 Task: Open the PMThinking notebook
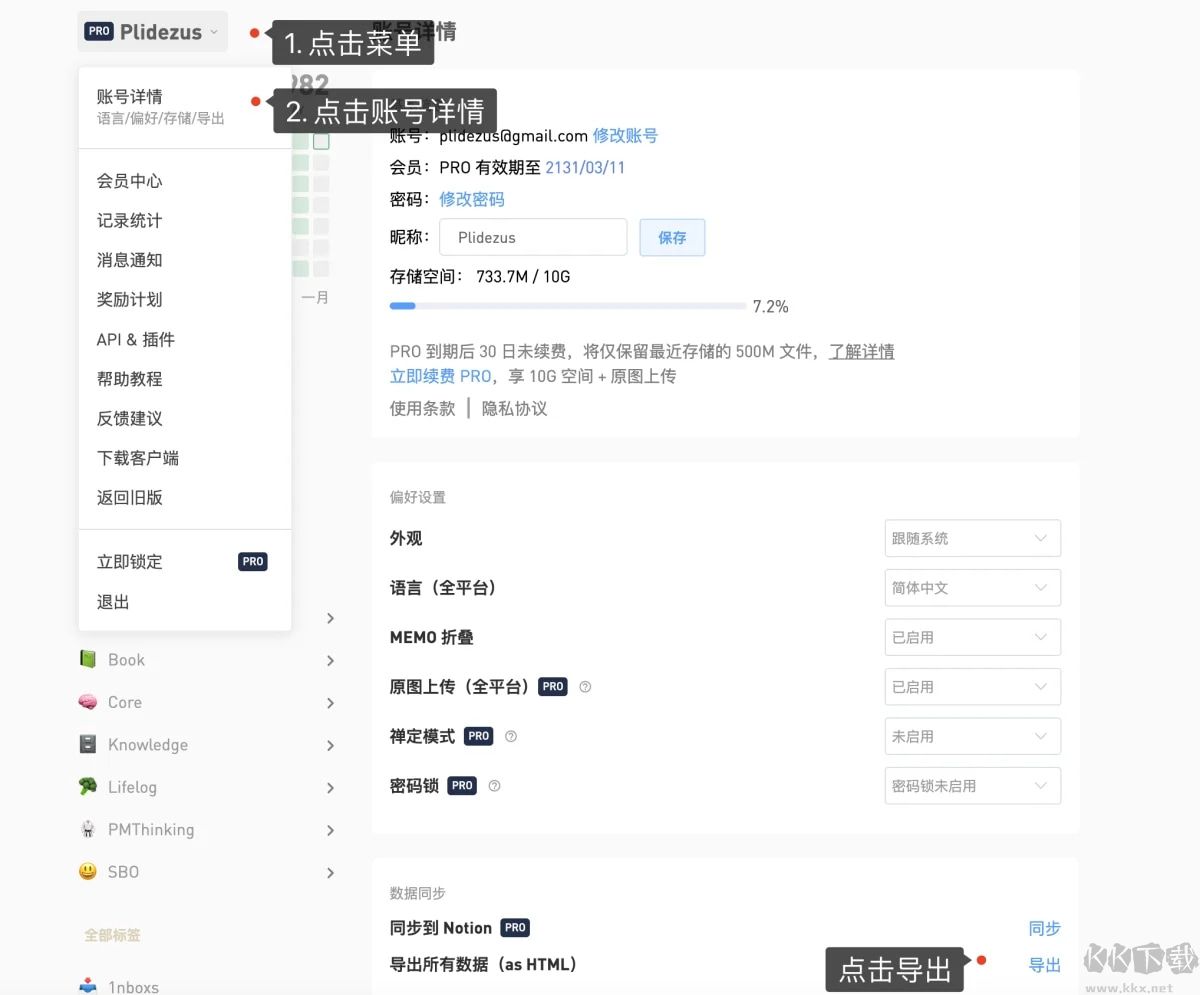coord(150,829)
